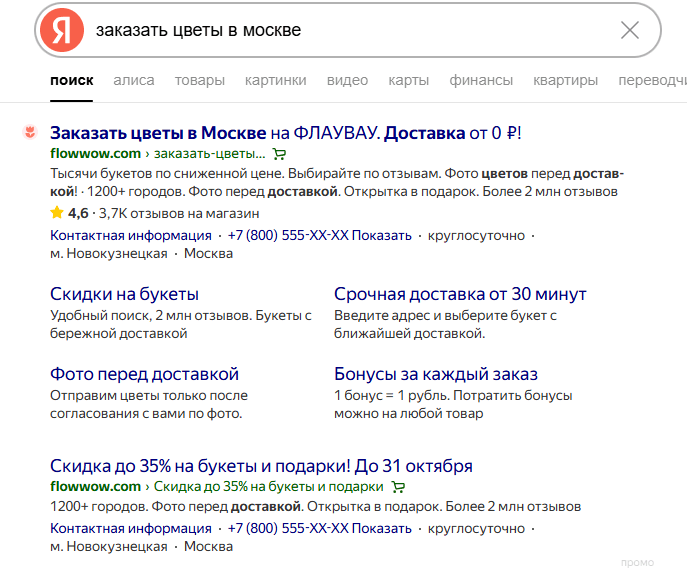The width and height of the screenshot is (687, 579).
Task: Click заказать-цветы... URL path in first result
Action: [209, 154]
